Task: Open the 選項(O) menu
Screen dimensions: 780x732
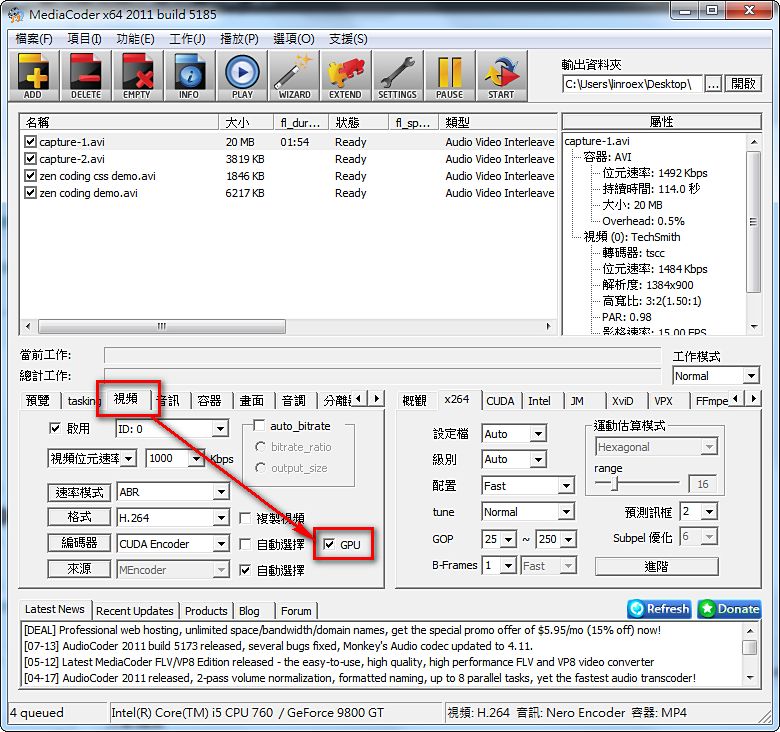Action: (x=293, y=39)
